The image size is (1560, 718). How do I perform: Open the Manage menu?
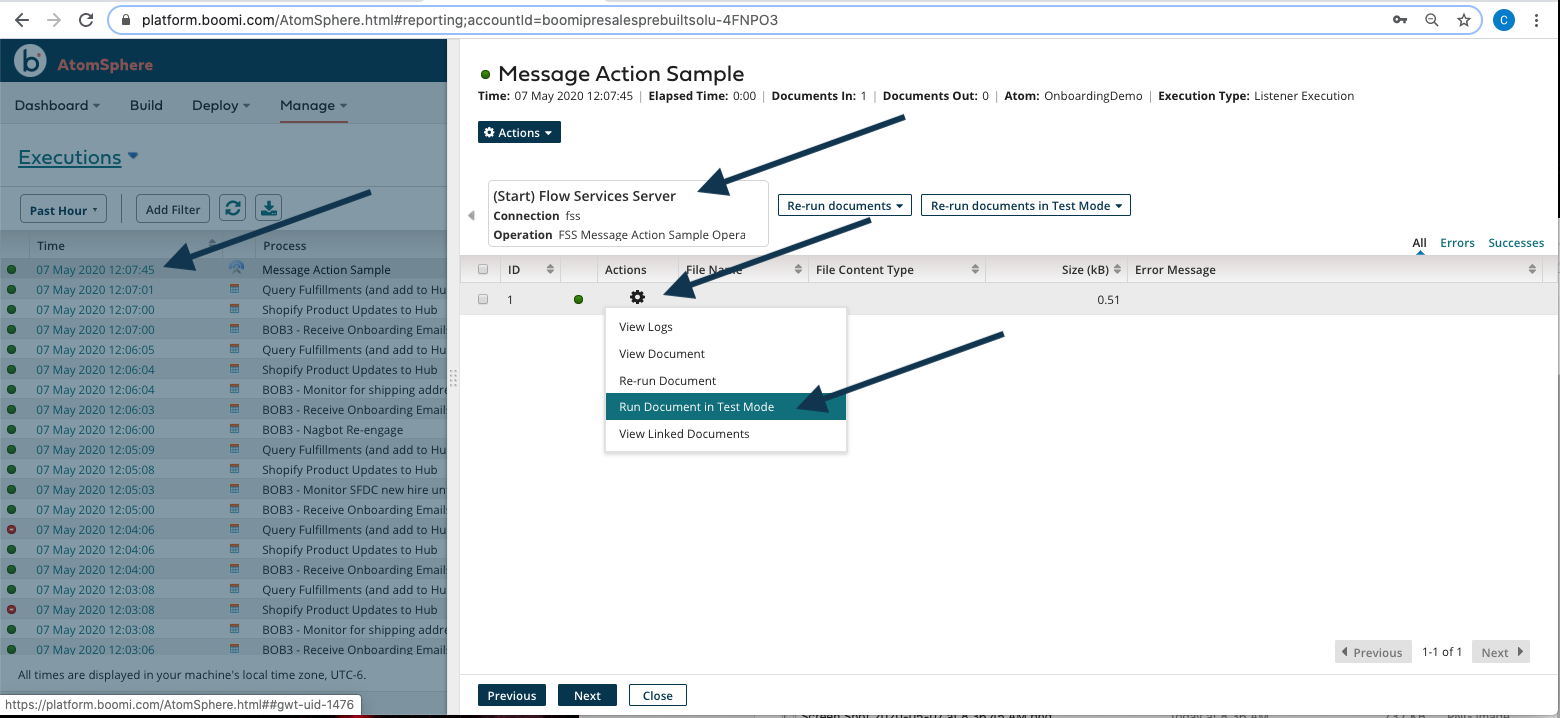[x=314, y=105]
